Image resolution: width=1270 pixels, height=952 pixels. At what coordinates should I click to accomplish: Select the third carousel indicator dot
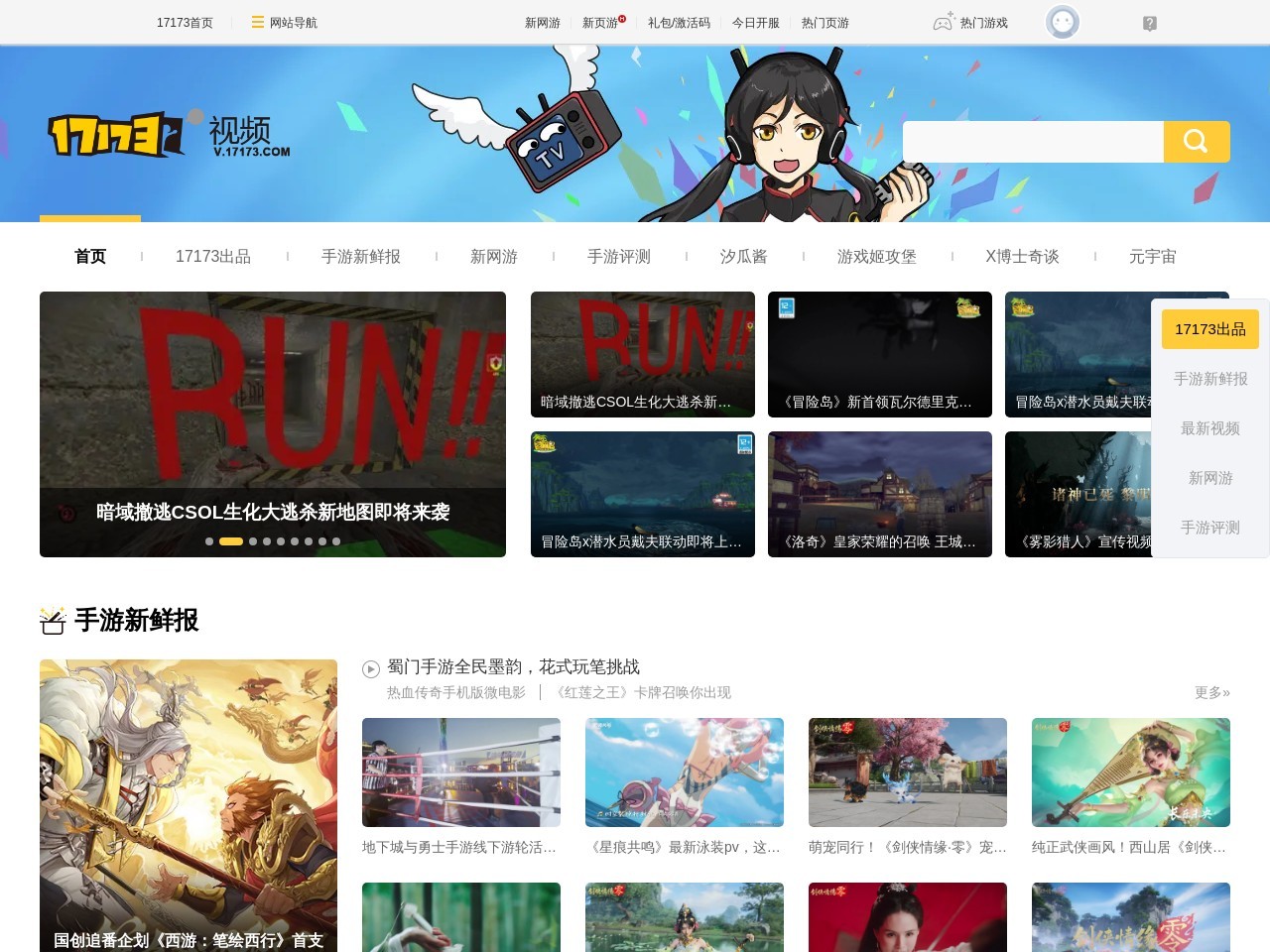click(253, 541)
